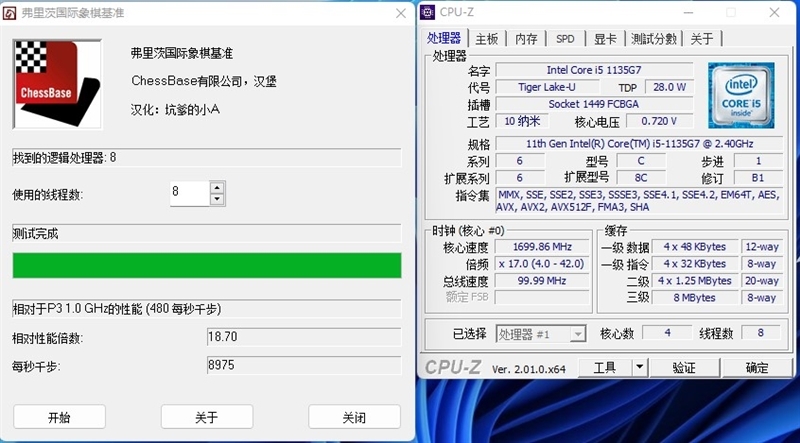Screen dimensions: 800x443
Task: Click the 关闭 button in chess benchmark
Action: click(x=354, y=417)
